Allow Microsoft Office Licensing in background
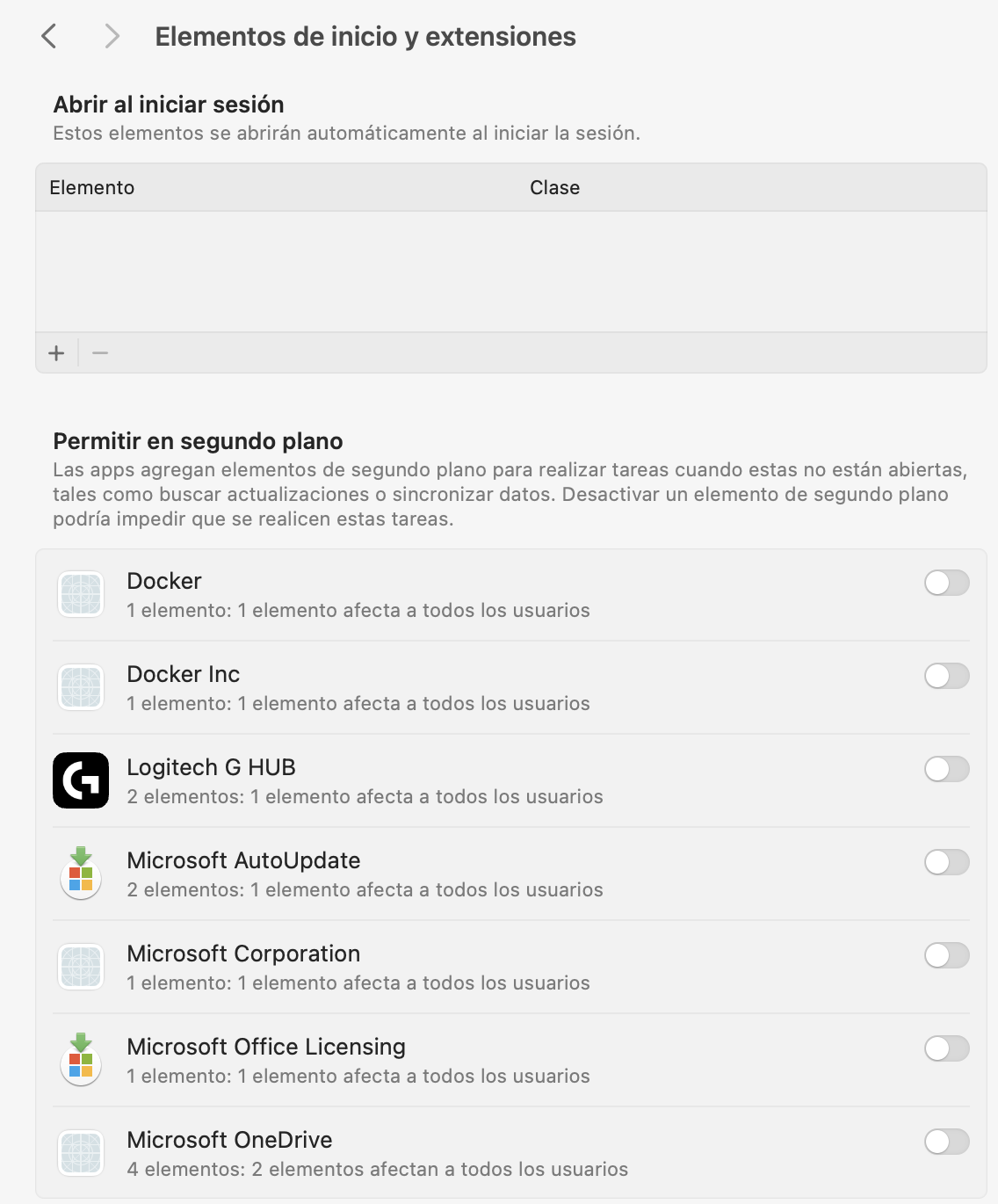The width and height of the screenshot is (998, 1204). pyautogui.click(x=946, y=1048)
